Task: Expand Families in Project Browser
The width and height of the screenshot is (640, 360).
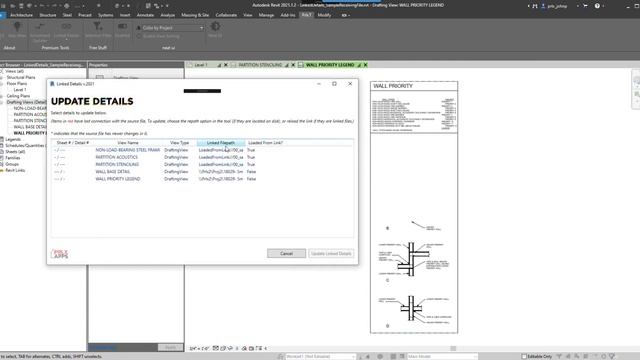Action: pos(2,158)
